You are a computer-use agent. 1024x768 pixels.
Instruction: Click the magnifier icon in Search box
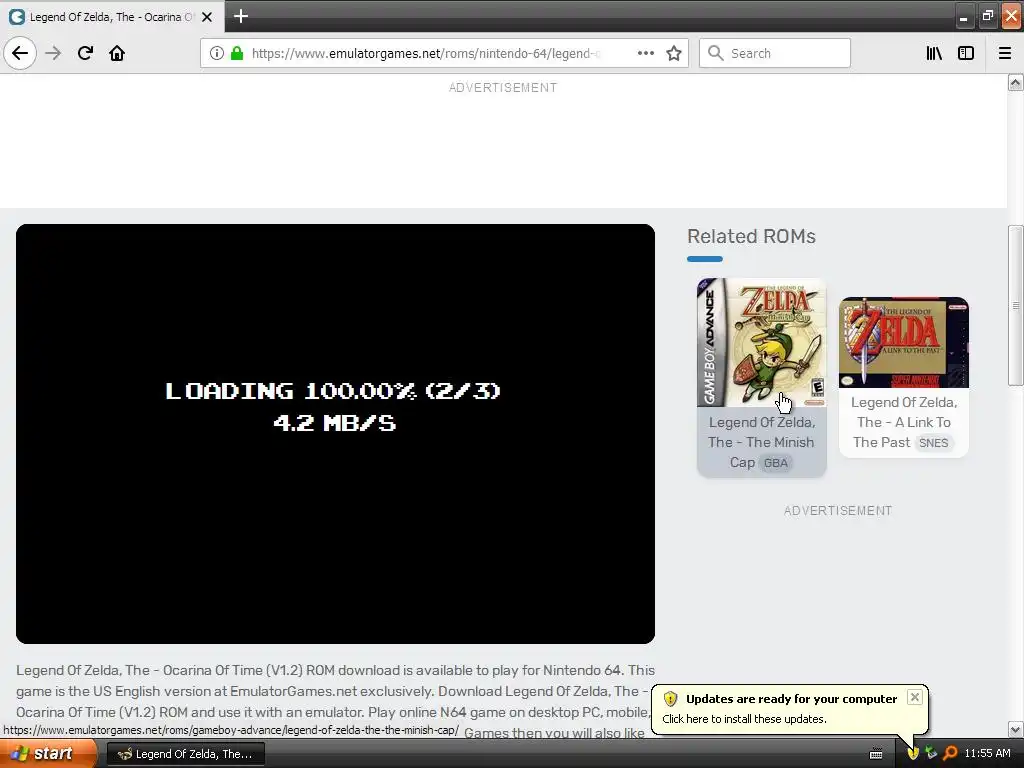(x=716, y=53)
